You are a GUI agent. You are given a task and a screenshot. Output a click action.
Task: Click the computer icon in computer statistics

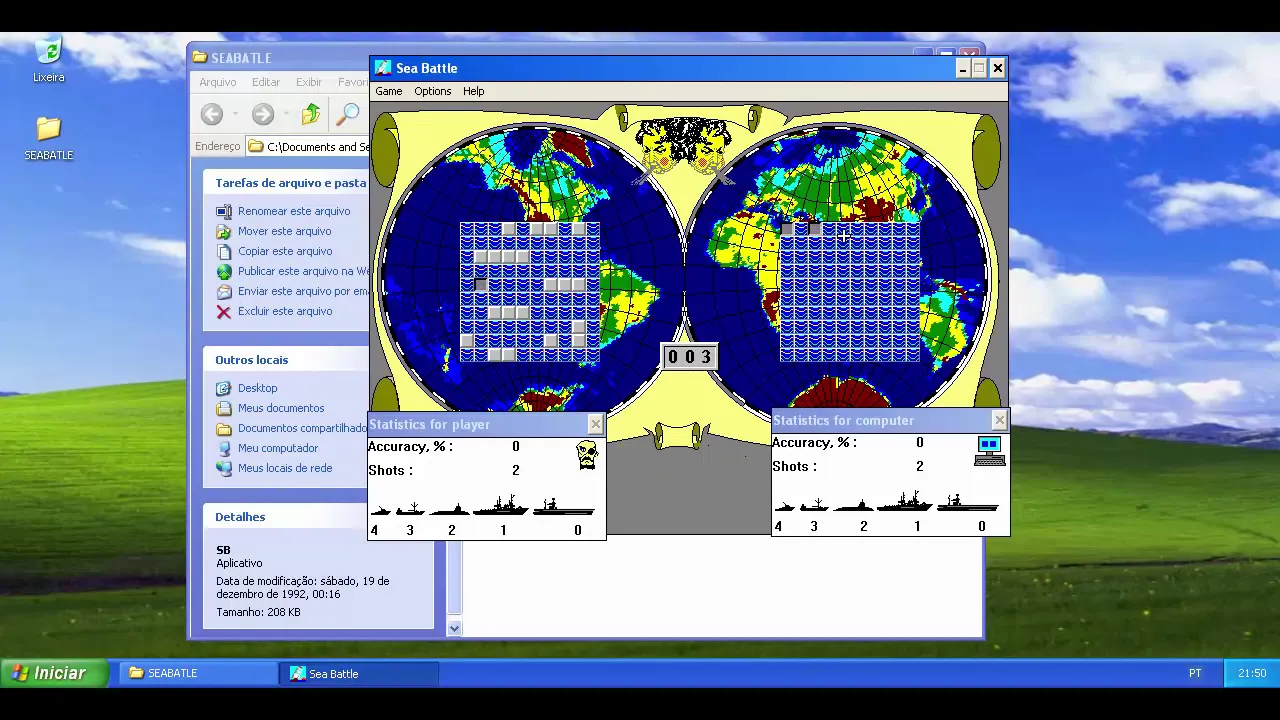(989, 450)
